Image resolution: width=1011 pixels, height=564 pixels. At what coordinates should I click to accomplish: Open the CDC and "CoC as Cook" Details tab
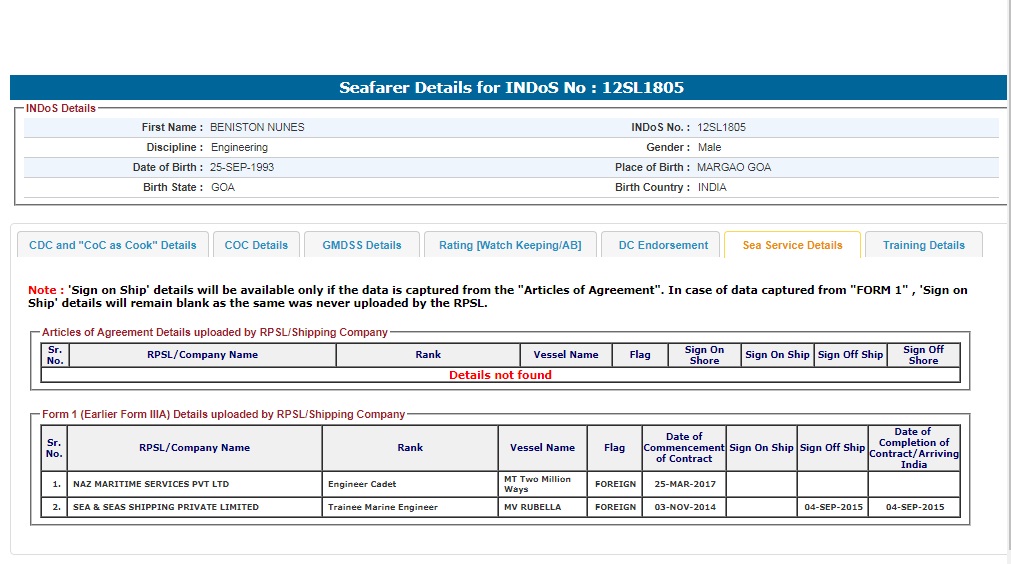tap(113, 245)
